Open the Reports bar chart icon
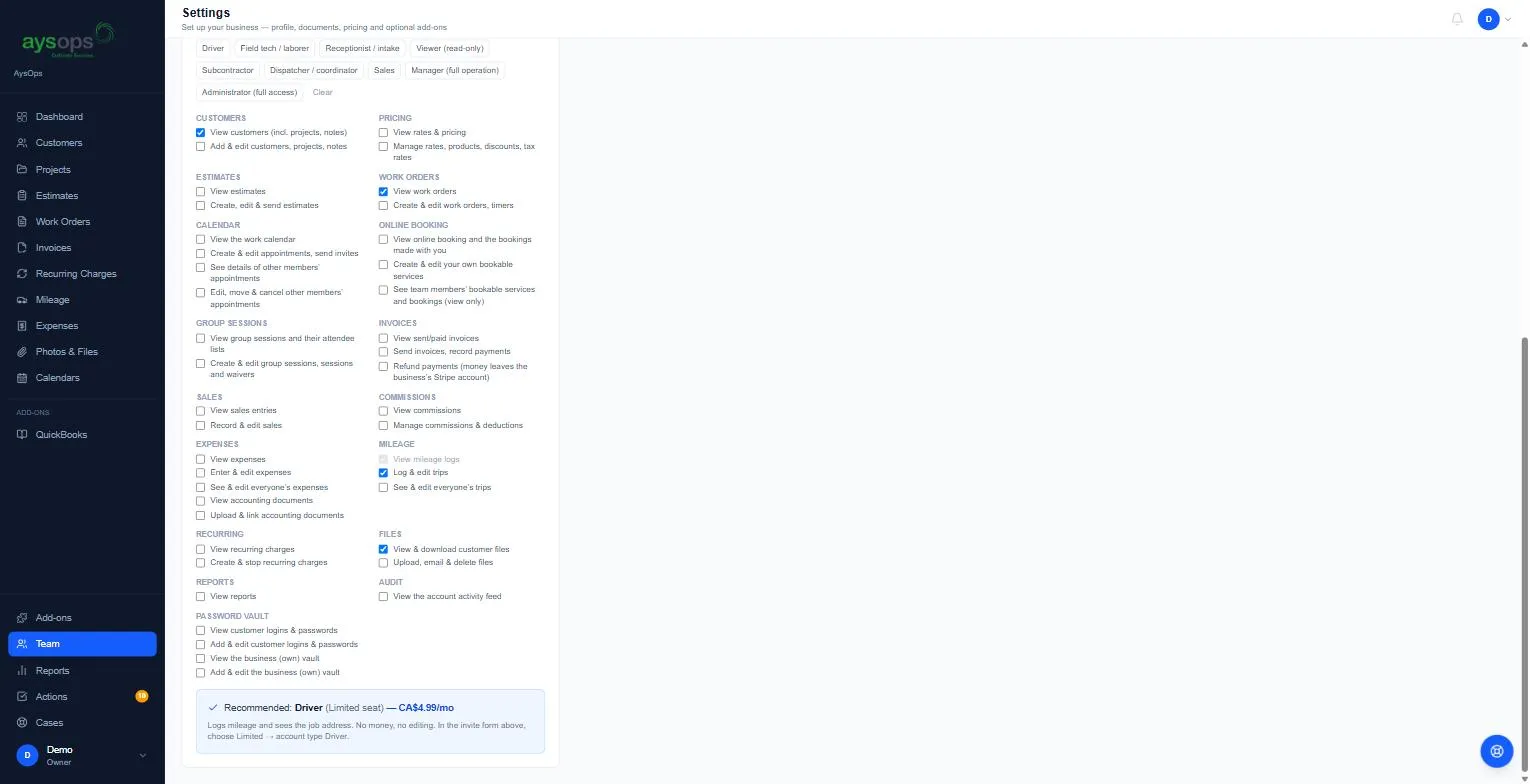This screenshot has width=1530, height=784. click(22, 671)
